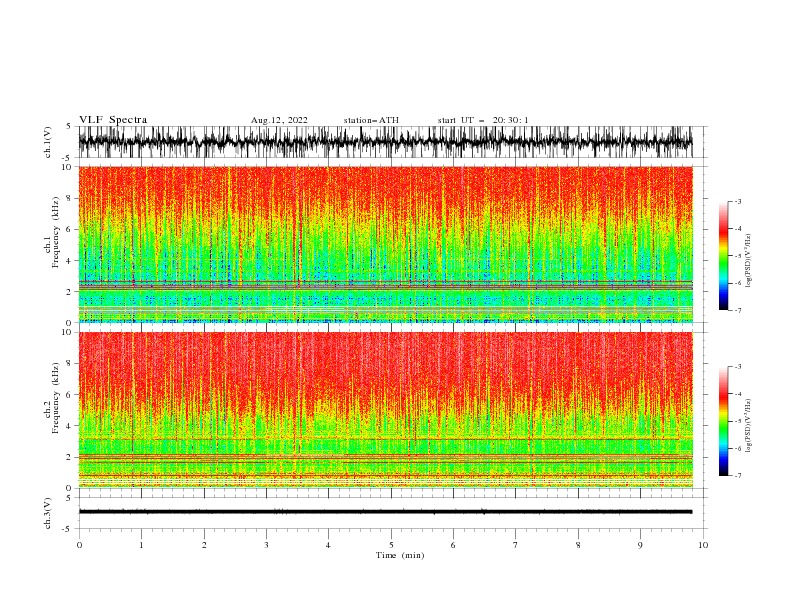Click the "9" tick on the time axis

pos(640,545)
